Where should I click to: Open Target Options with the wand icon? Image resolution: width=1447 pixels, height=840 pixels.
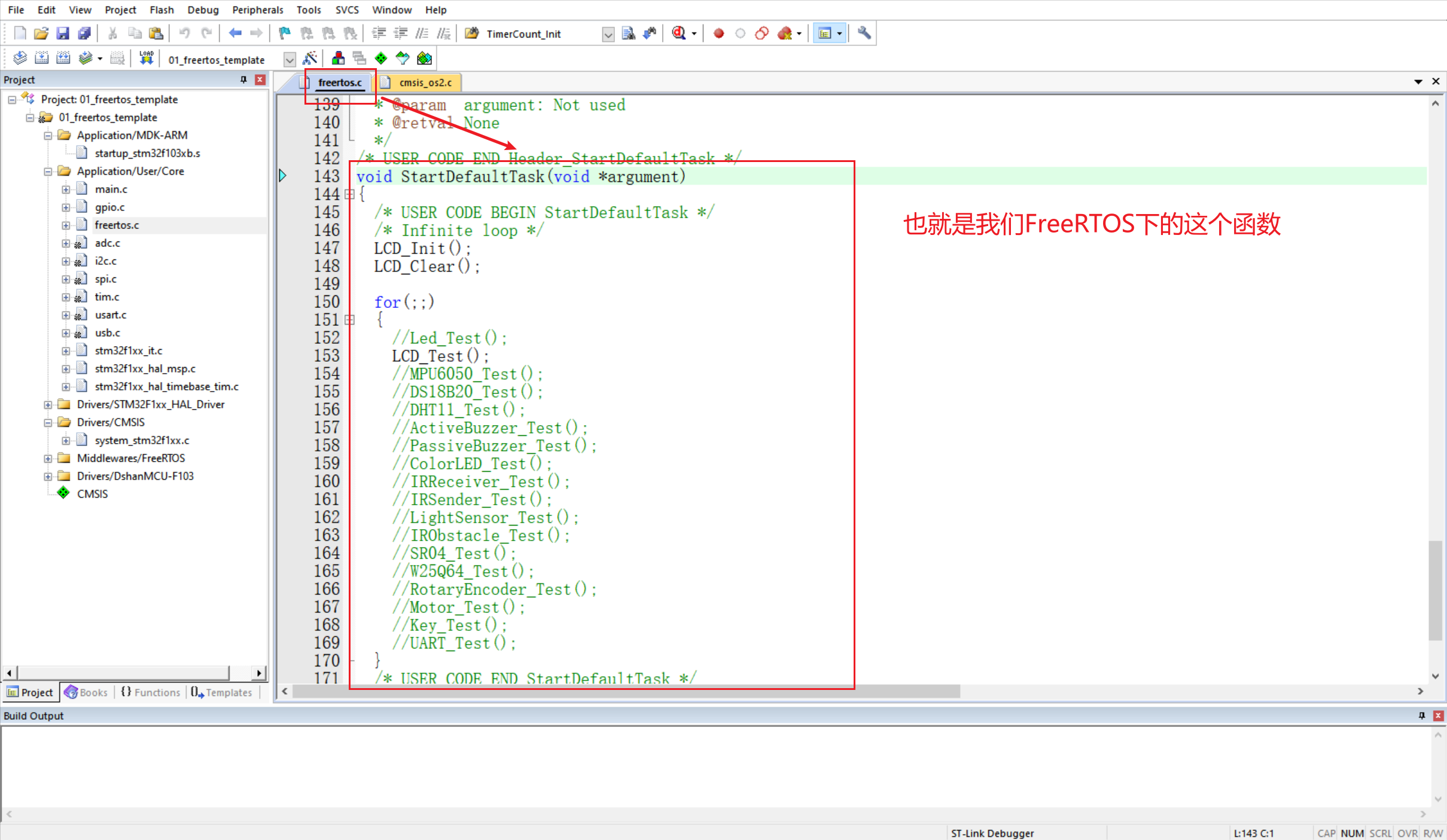(x=310, y=57)
